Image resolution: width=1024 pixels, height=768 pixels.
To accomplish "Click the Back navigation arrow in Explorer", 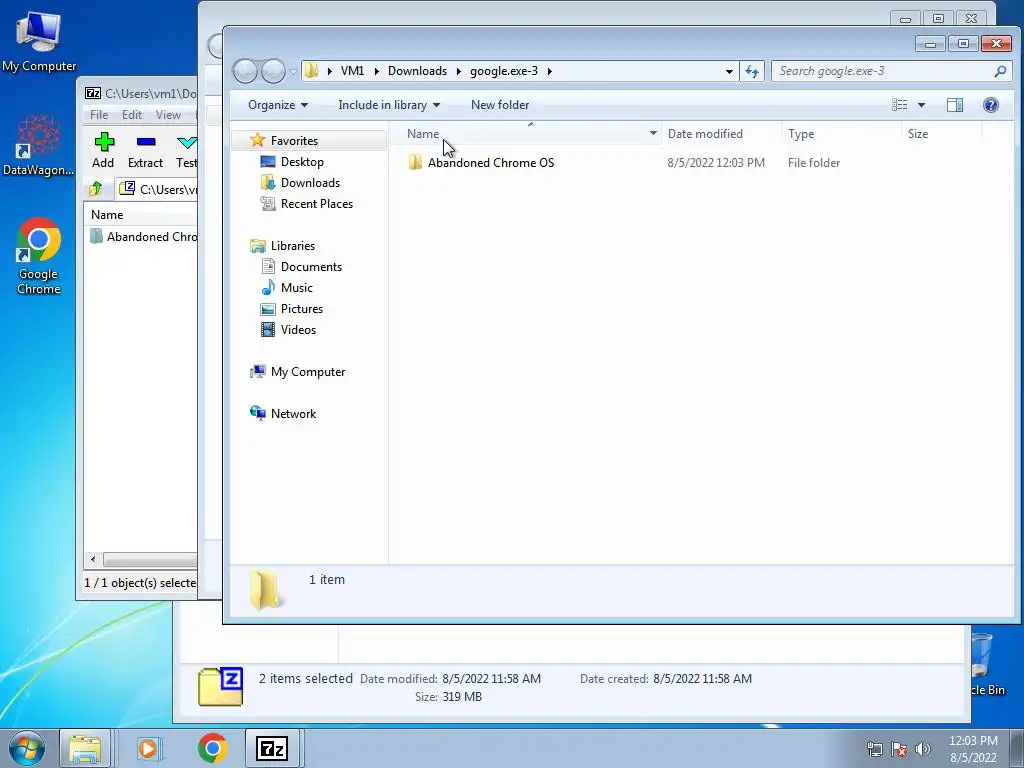I will pos(246,71).
